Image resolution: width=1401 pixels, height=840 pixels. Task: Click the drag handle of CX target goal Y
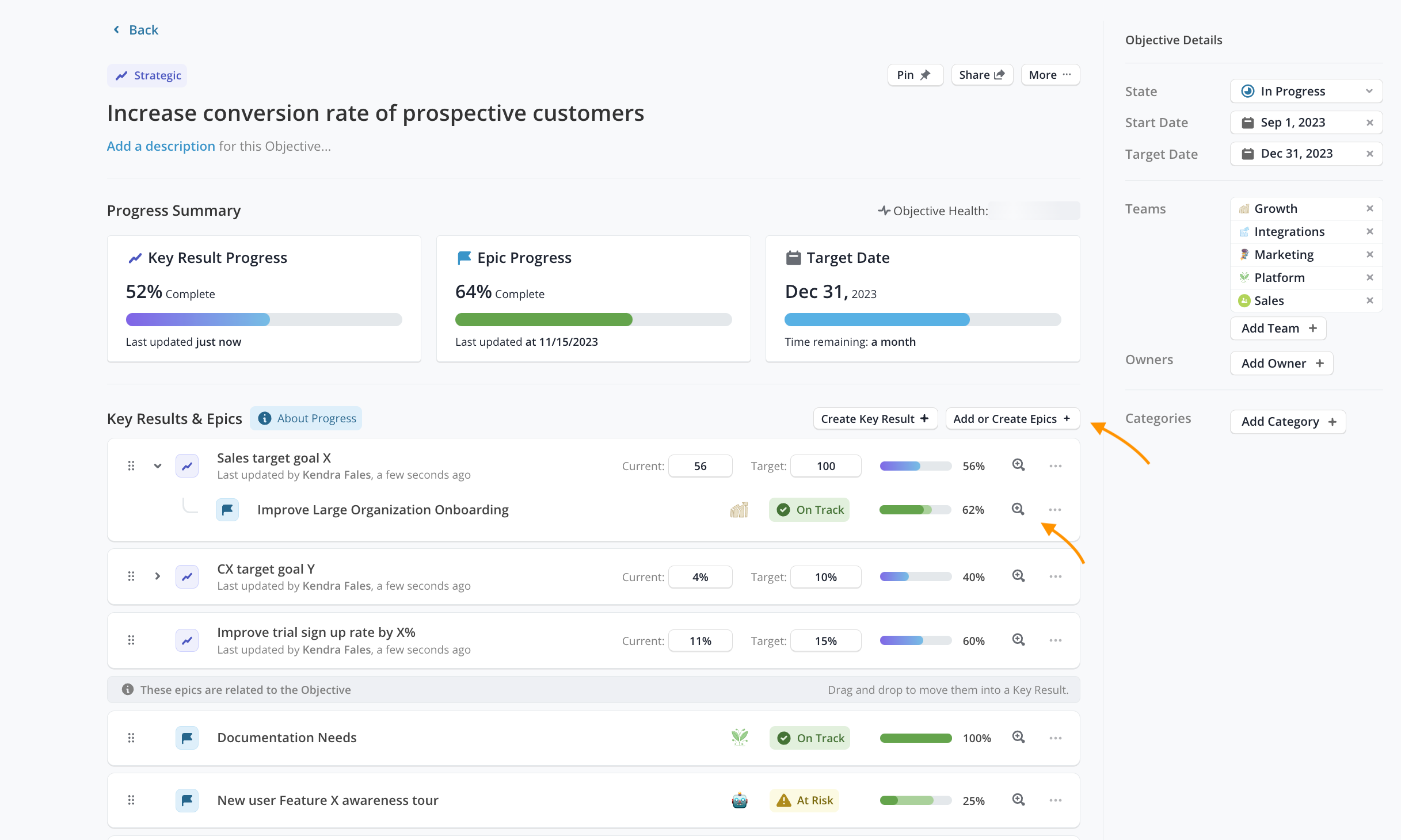point(131,576)
